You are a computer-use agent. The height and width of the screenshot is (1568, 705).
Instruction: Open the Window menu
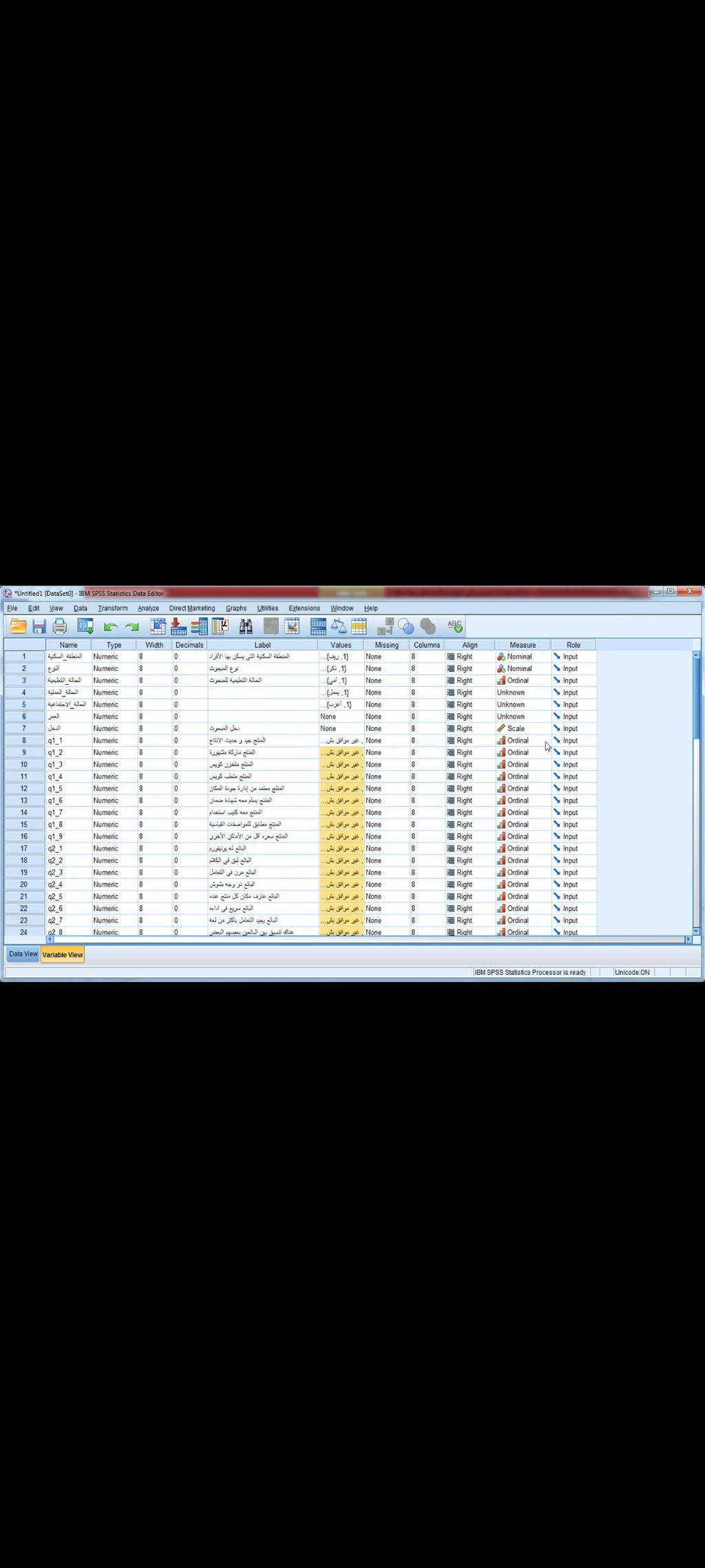pos(342,608)
